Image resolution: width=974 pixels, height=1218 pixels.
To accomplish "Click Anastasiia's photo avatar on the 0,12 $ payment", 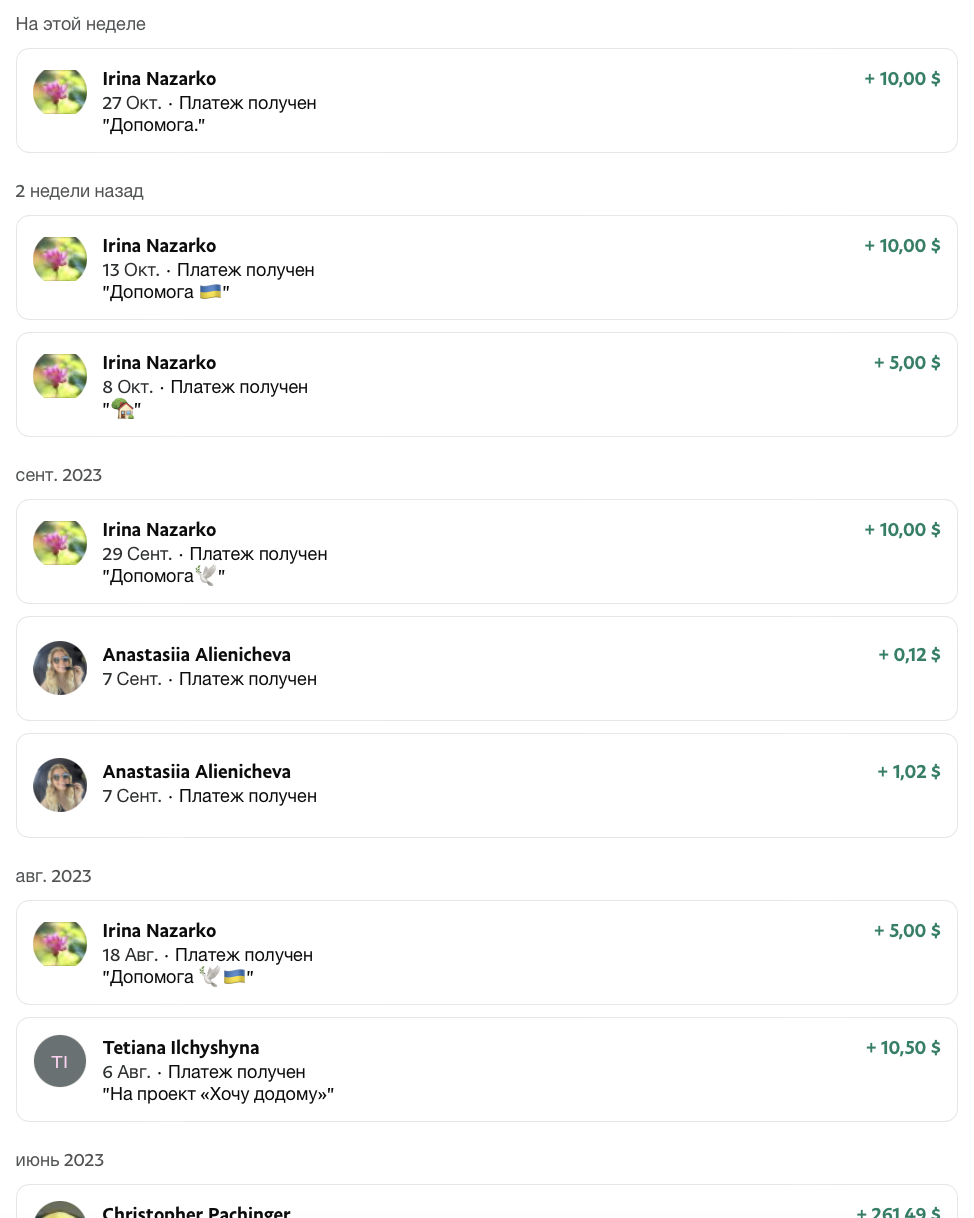I will [60, 668].
